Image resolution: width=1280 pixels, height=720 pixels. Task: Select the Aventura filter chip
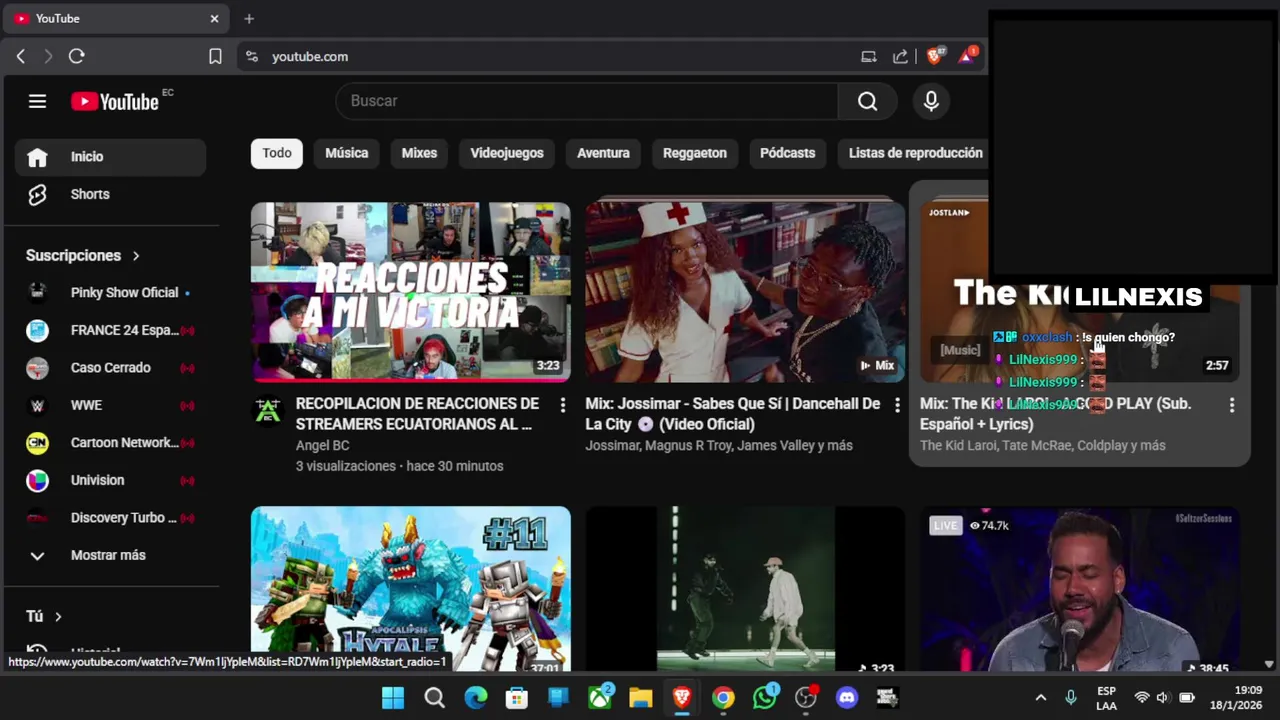(x=603, y=153)
